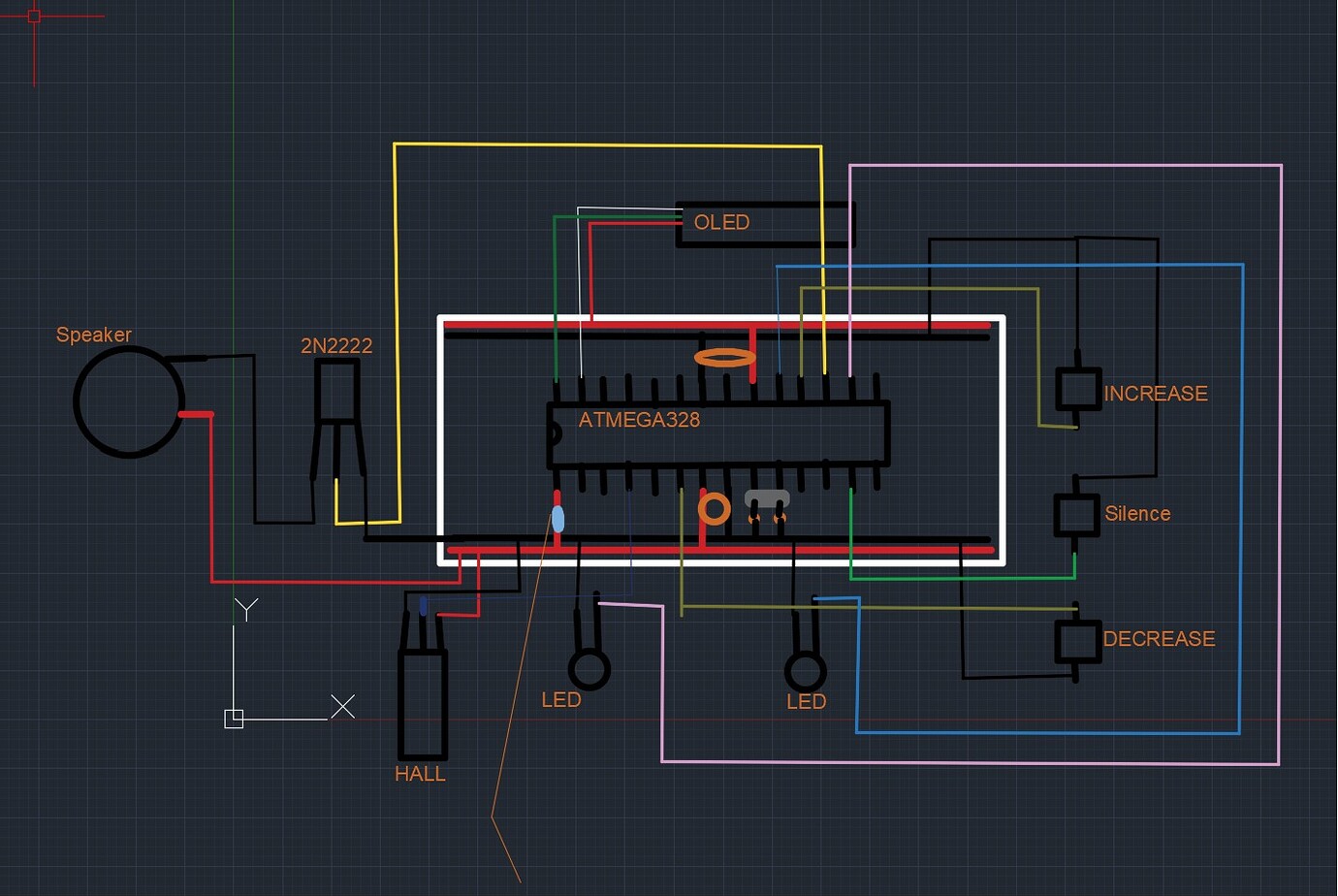
Task: Click the ATMEGA328 label text
Action: [638, 419]
